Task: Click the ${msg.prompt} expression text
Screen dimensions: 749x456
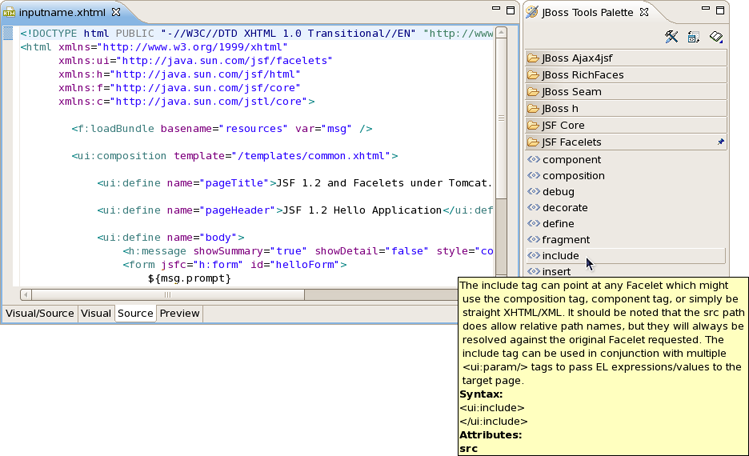Action: point(189,278)
